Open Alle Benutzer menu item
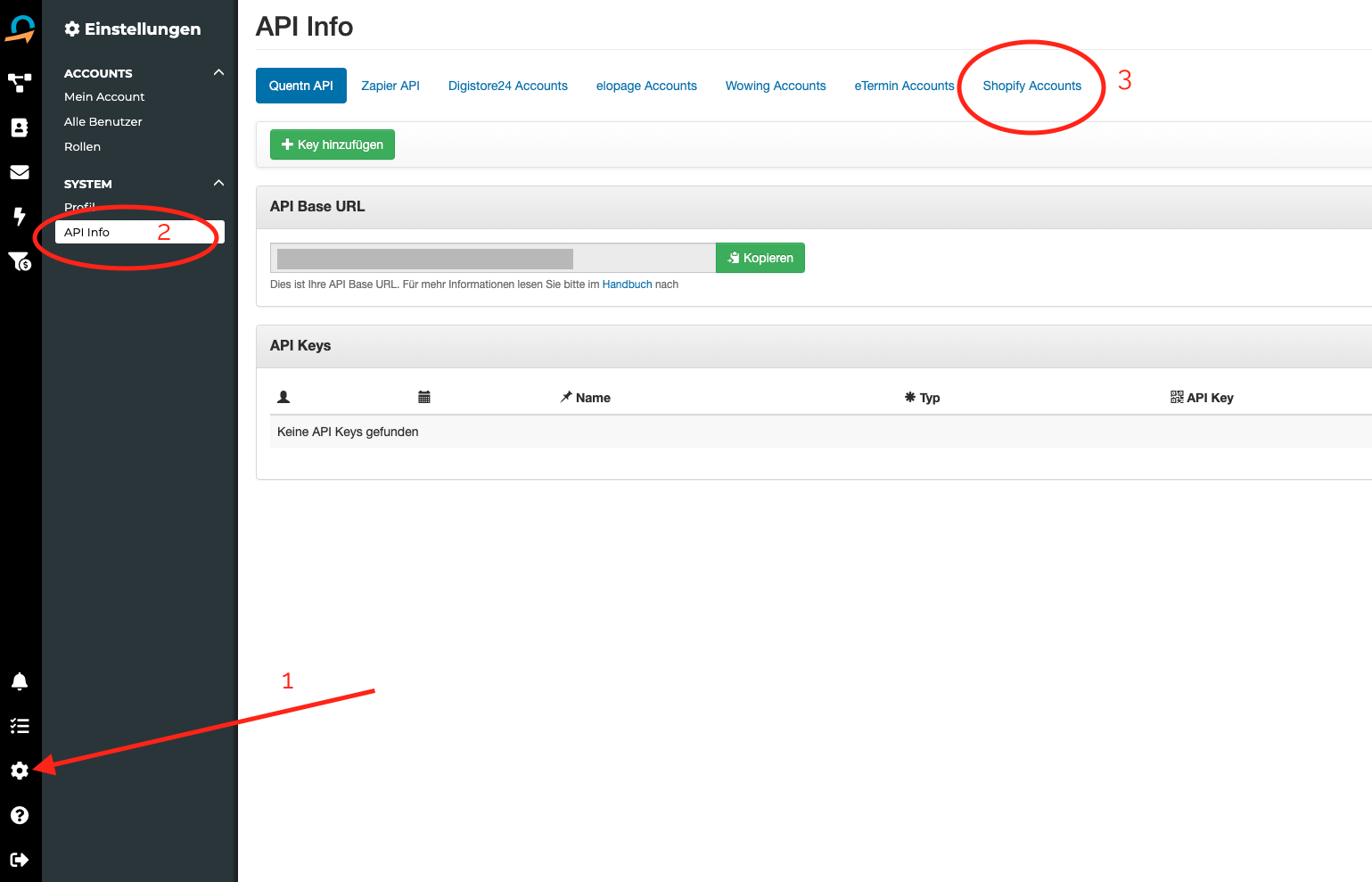1372x882 pixels. pos(103,121)
